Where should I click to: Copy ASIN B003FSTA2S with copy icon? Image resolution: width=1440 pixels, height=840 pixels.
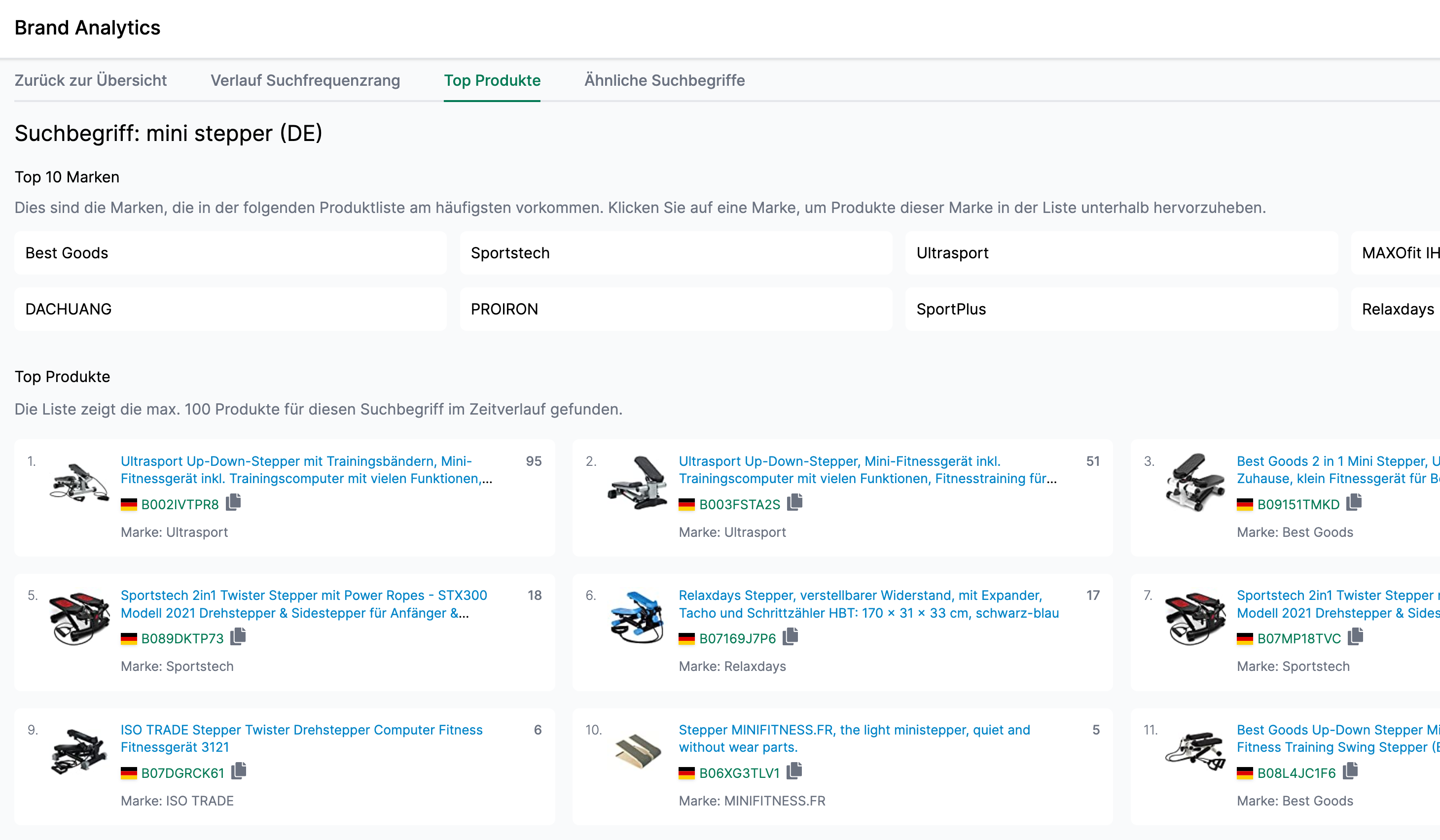pos(795,502)
